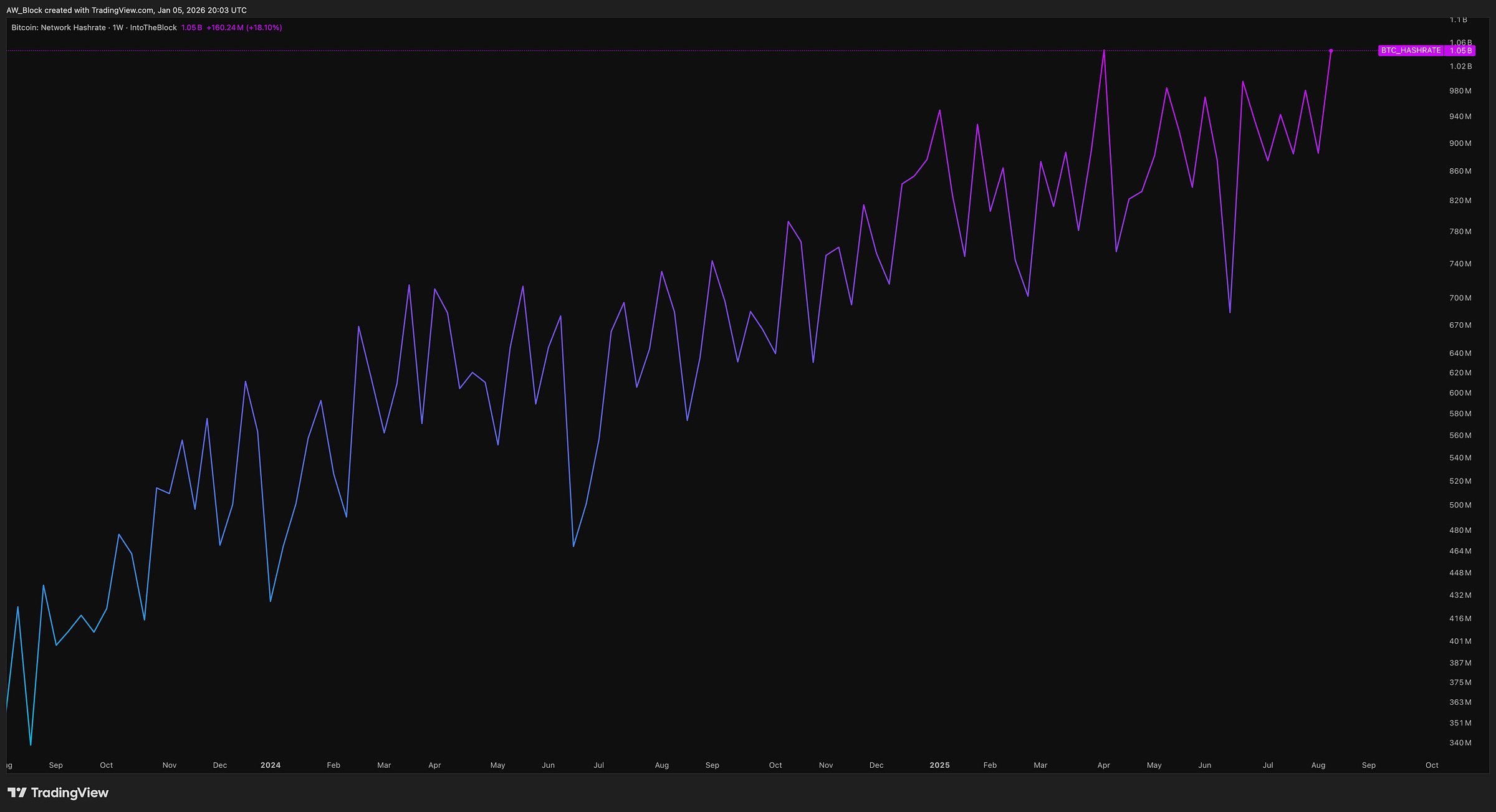Click the last data point dot
Viewport: 1496px width, 812px height.
pos(1331,50)
